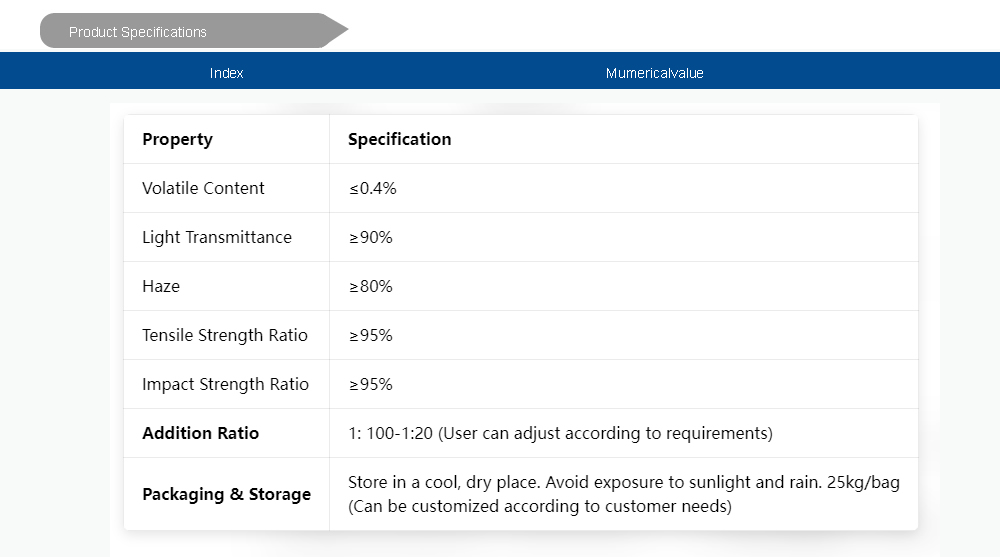Click the ≤0.4% volatile content value
The image size is (1000, 557).
coord(372,188)
